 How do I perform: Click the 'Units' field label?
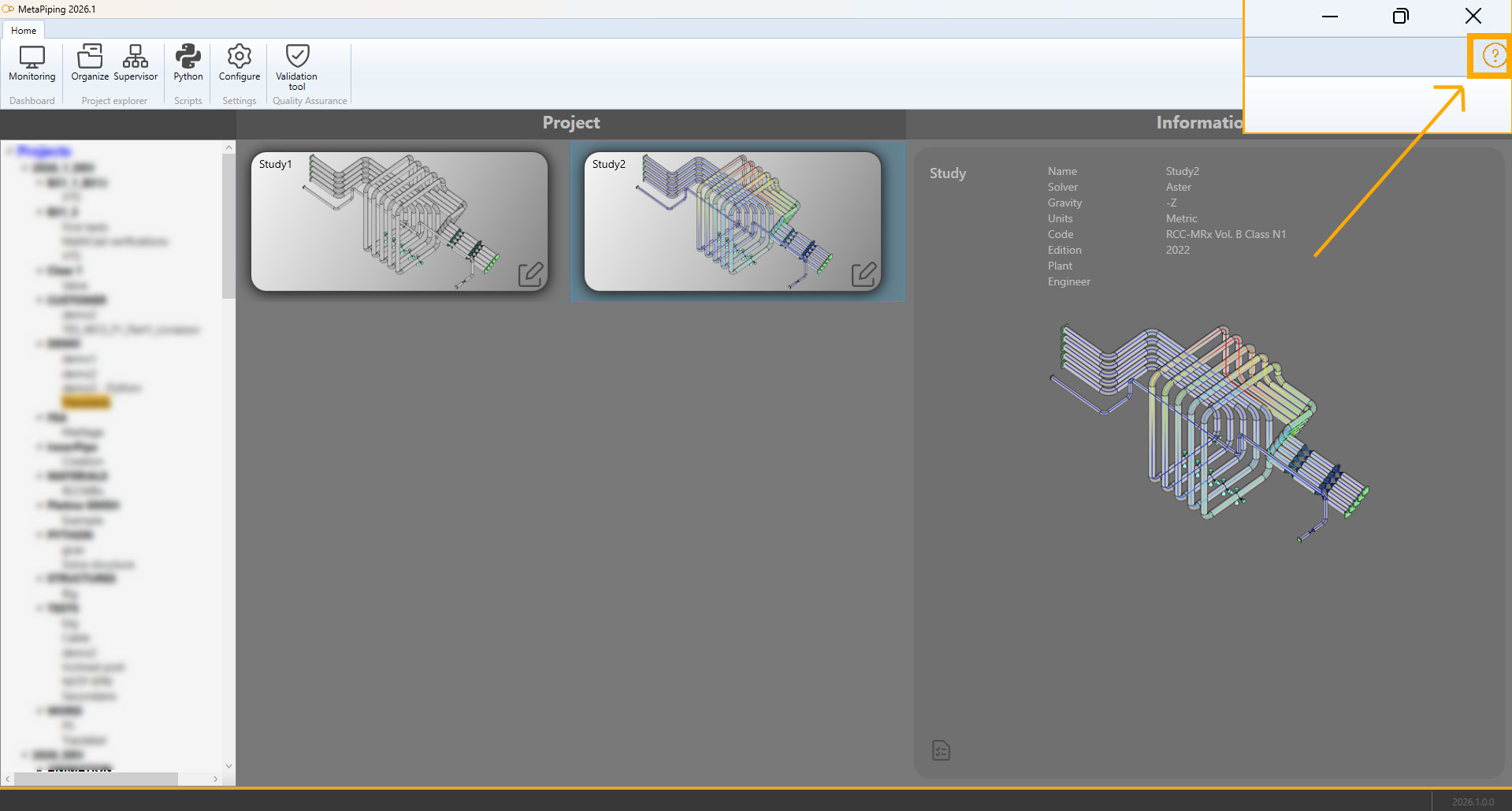[1061, 218]
